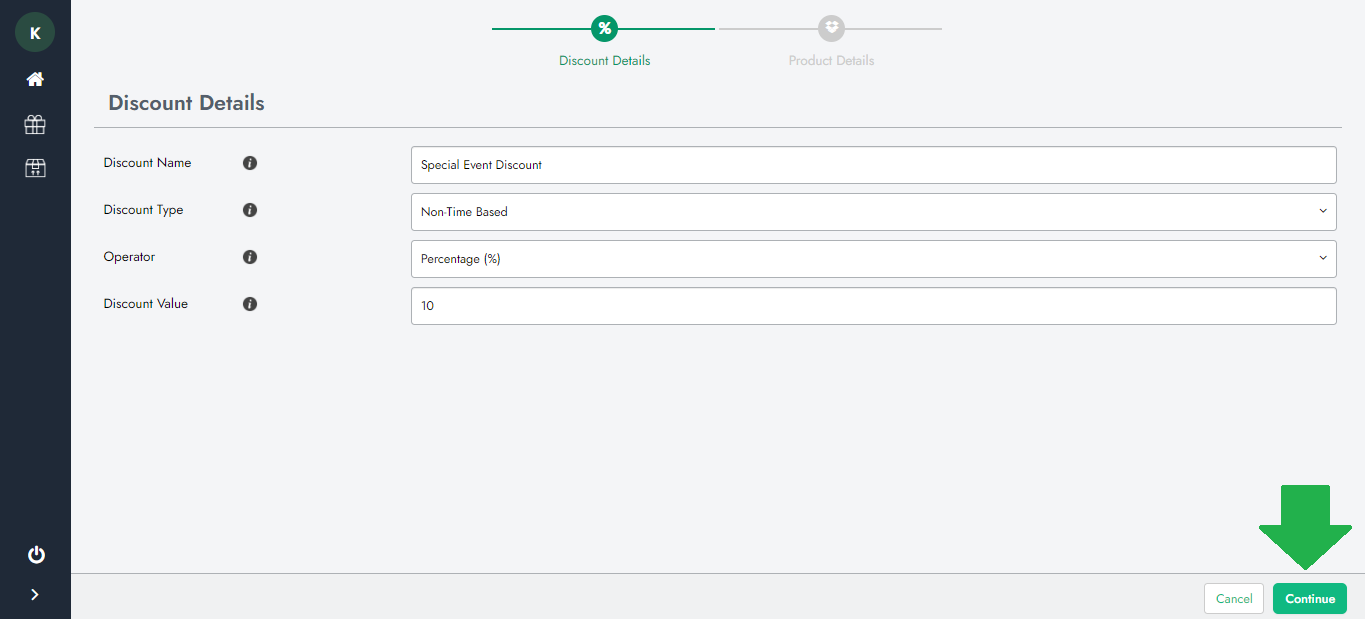Click info icon beside Discount Name

[x=250, y=163]
